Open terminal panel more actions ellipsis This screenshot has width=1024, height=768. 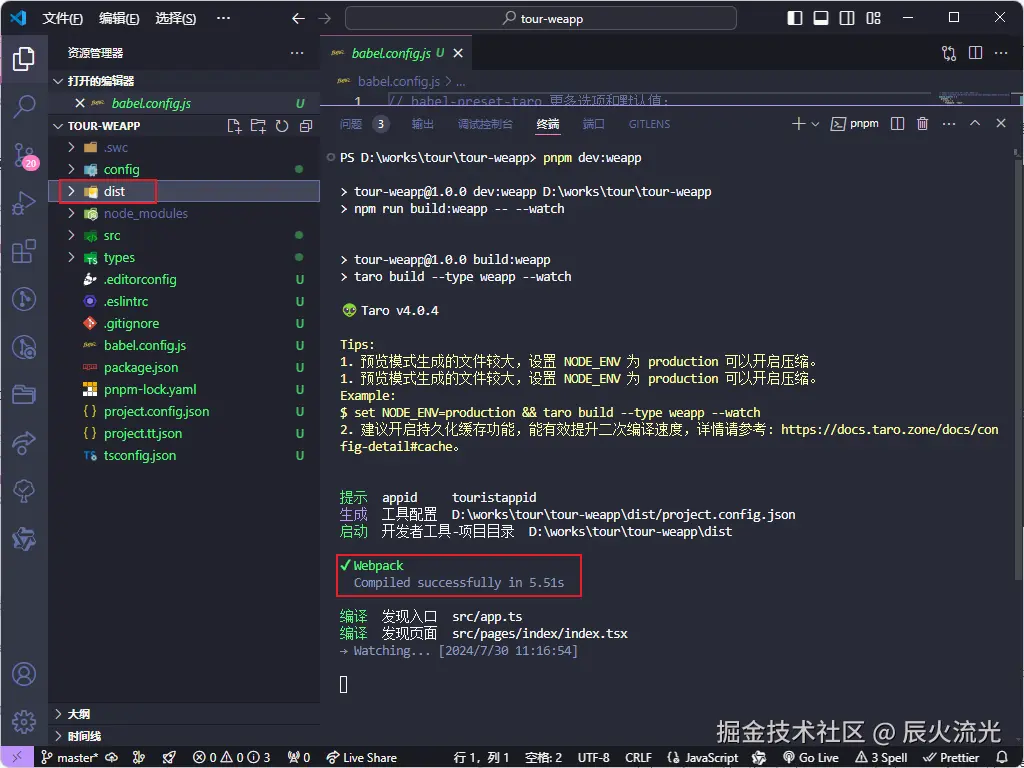[x=949, y=123]
